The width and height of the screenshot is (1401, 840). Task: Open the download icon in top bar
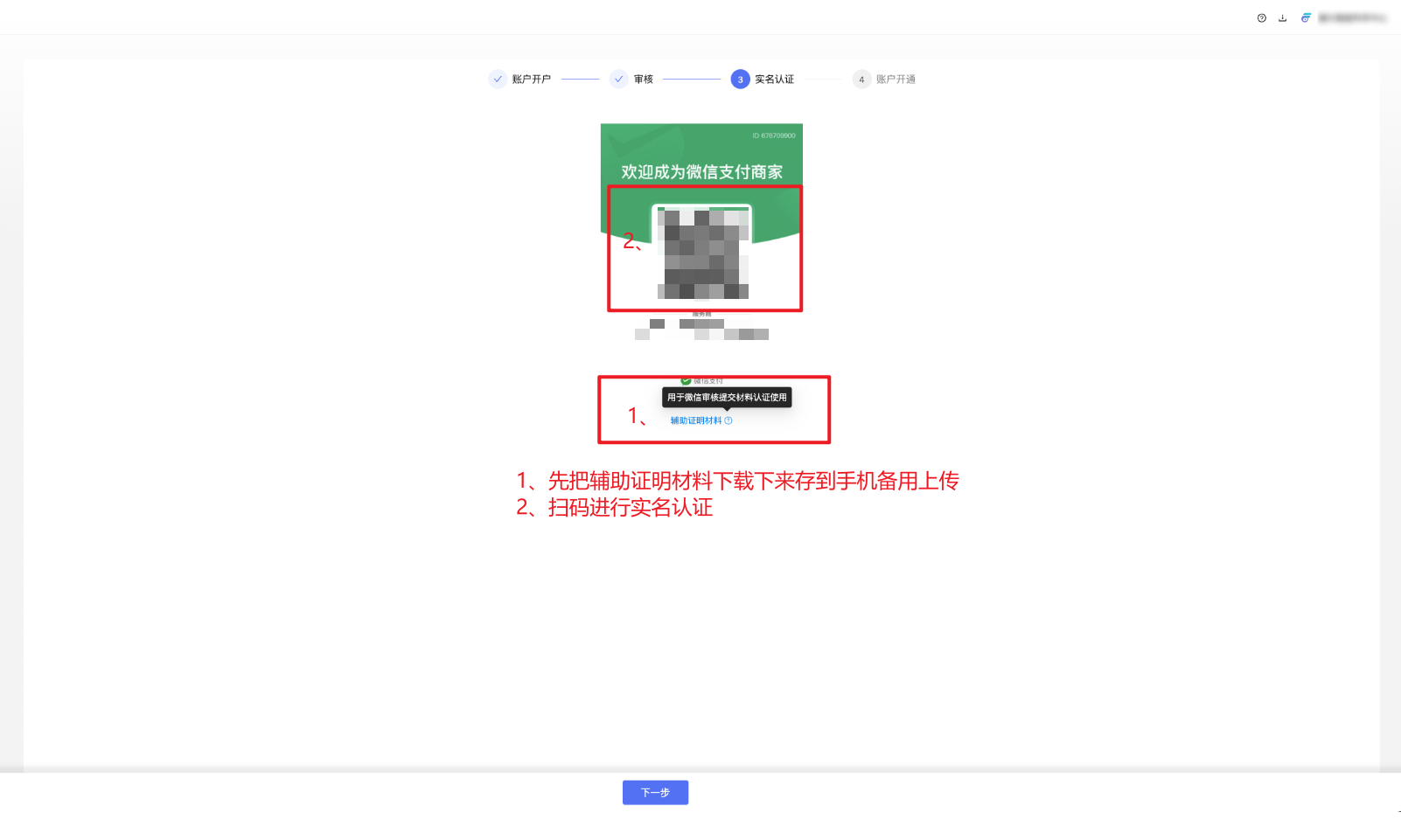tap(1282, 18)
